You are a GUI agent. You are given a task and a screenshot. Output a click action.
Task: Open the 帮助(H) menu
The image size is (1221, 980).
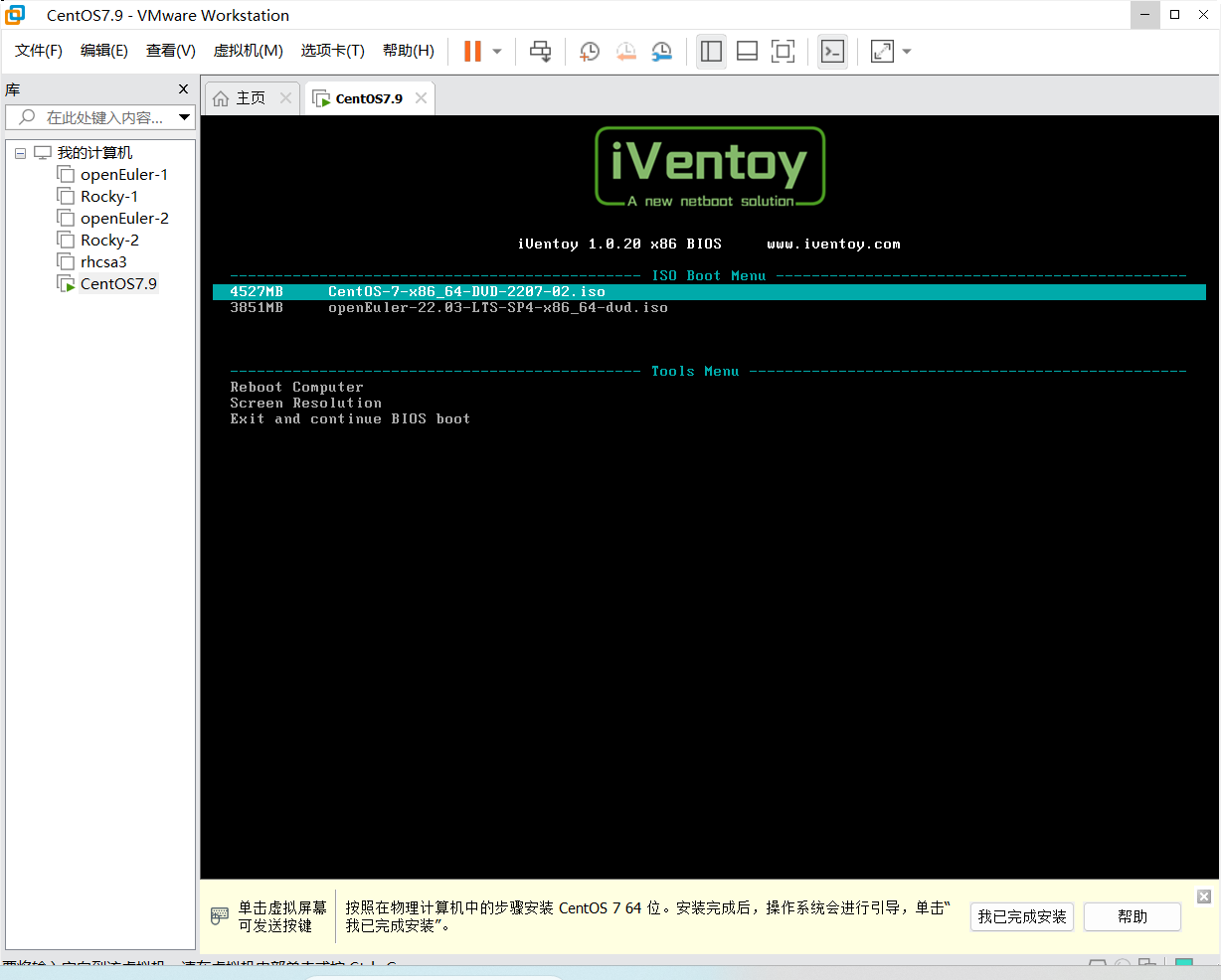point(409,51)
